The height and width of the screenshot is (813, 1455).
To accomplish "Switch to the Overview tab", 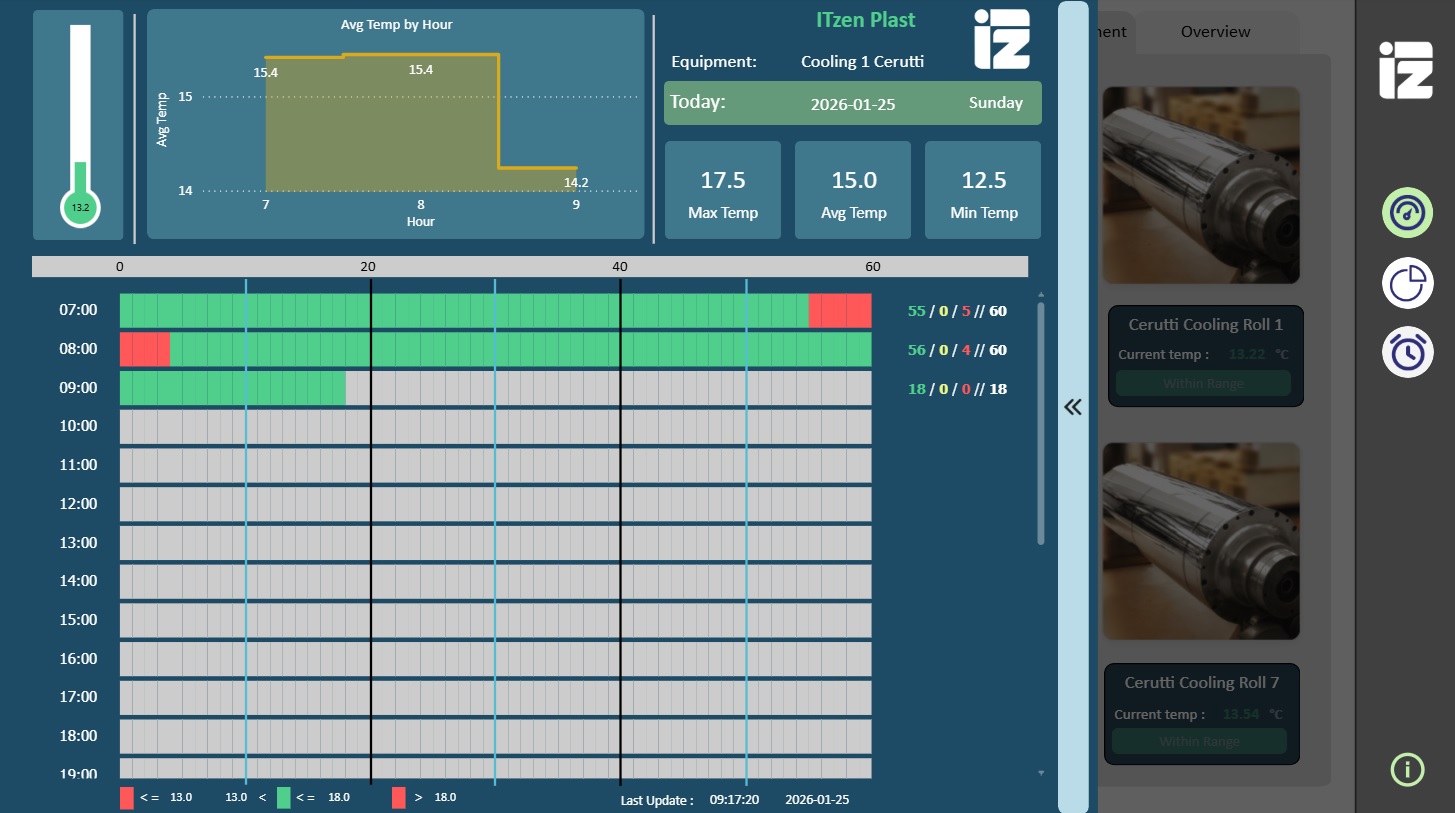I will click(x=1215, y=32).
